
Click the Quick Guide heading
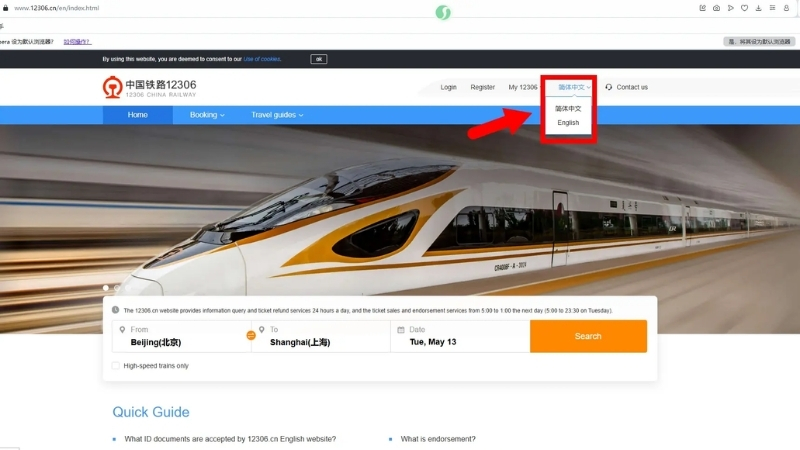[151, 412]
